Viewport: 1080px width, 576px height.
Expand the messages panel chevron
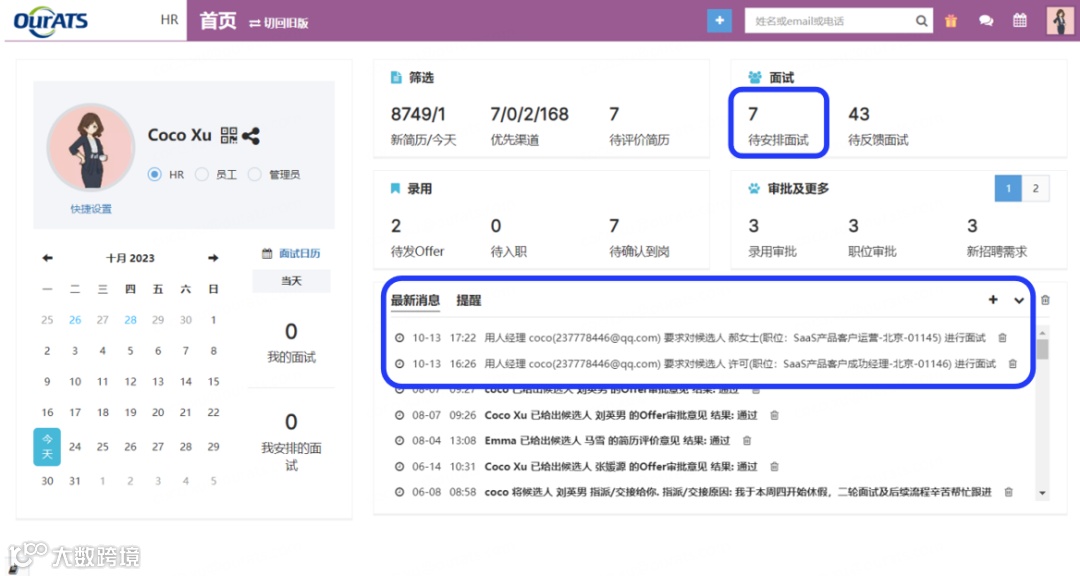(x=1019, y=300)
